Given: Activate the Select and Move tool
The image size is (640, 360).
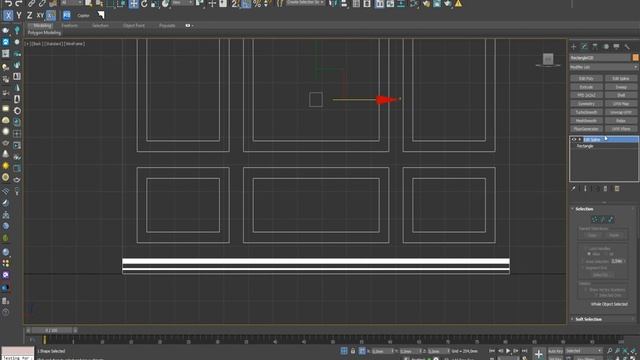Looking at the screenshot, I should tap(133, 4).
